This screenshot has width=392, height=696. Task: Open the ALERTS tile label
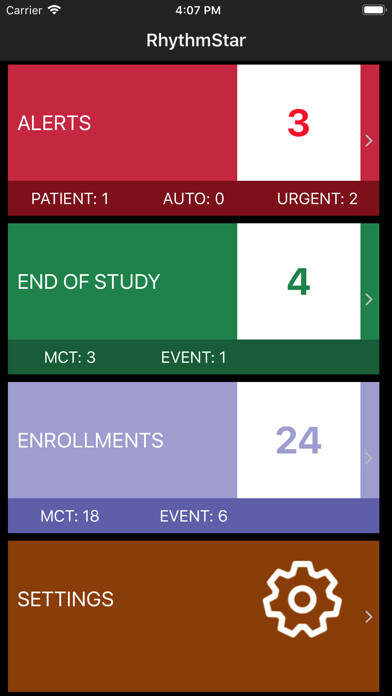tap(54, 123)
